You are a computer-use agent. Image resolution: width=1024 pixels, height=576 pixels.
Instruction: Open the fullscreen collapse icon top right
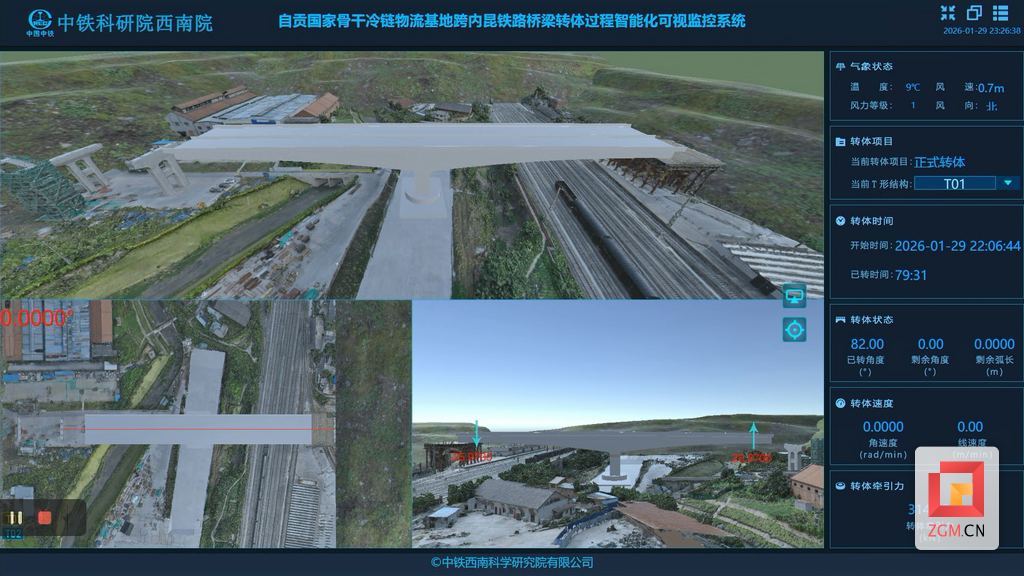tap(948, 14)
